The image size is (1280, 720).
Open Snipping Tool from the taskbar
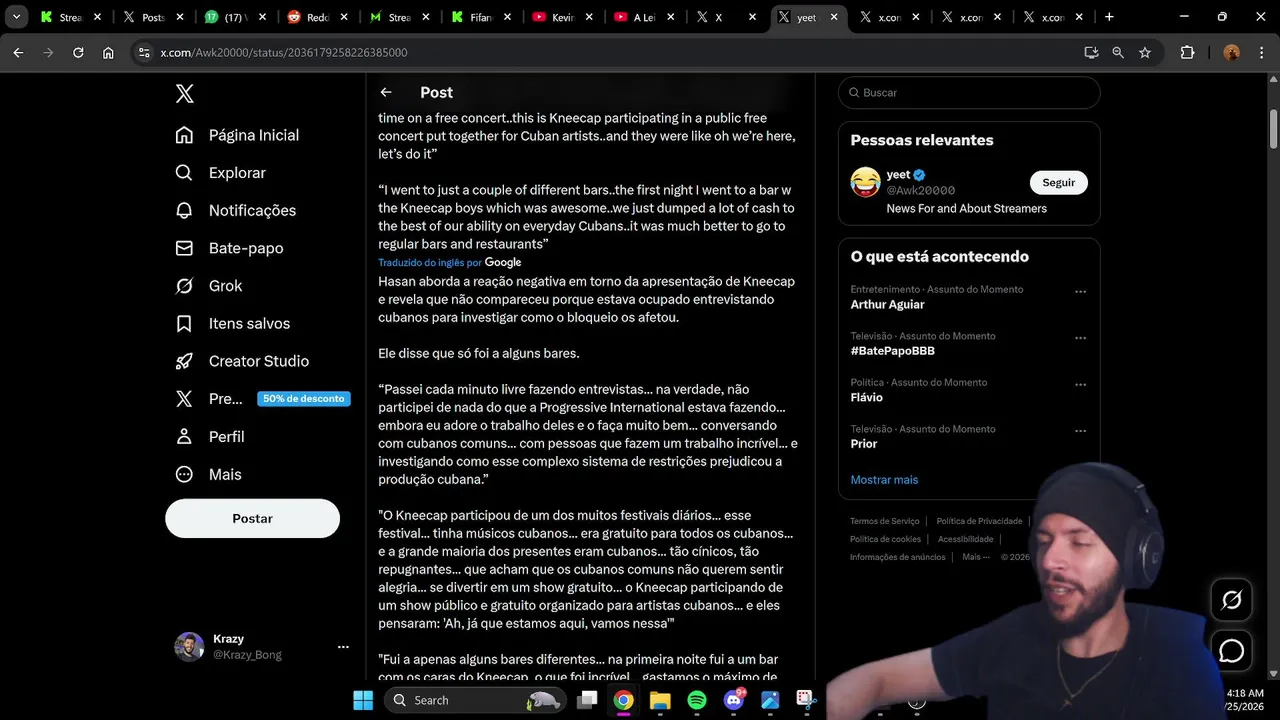806,700
